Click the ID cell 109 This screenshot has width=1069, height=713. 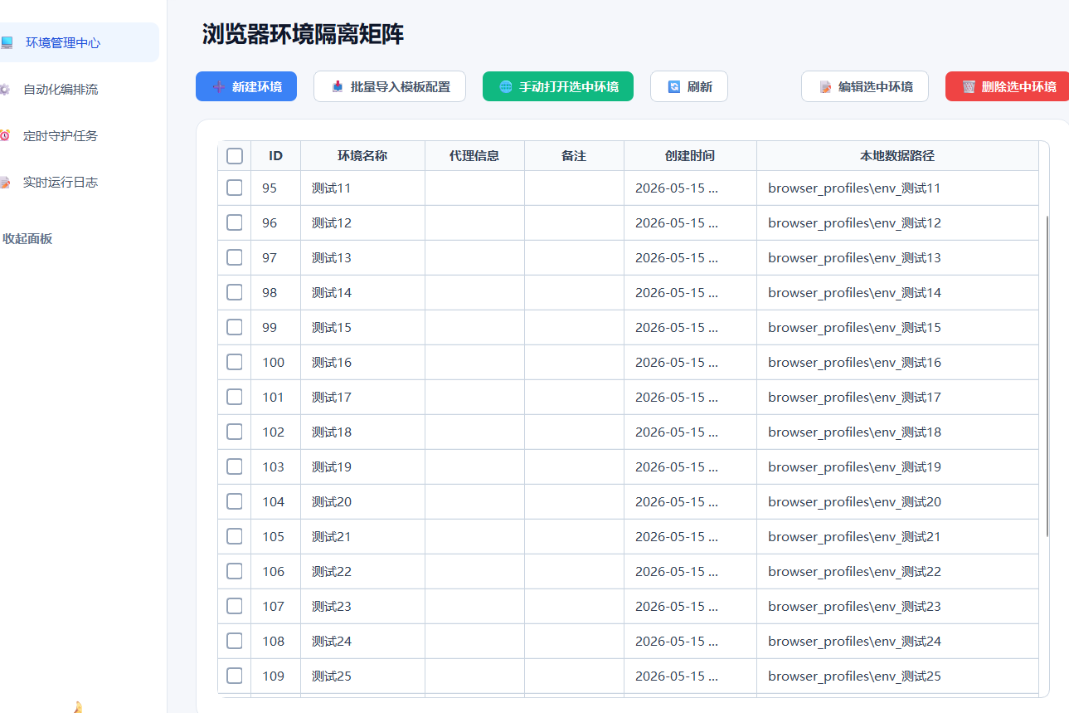tap(275, 676)
